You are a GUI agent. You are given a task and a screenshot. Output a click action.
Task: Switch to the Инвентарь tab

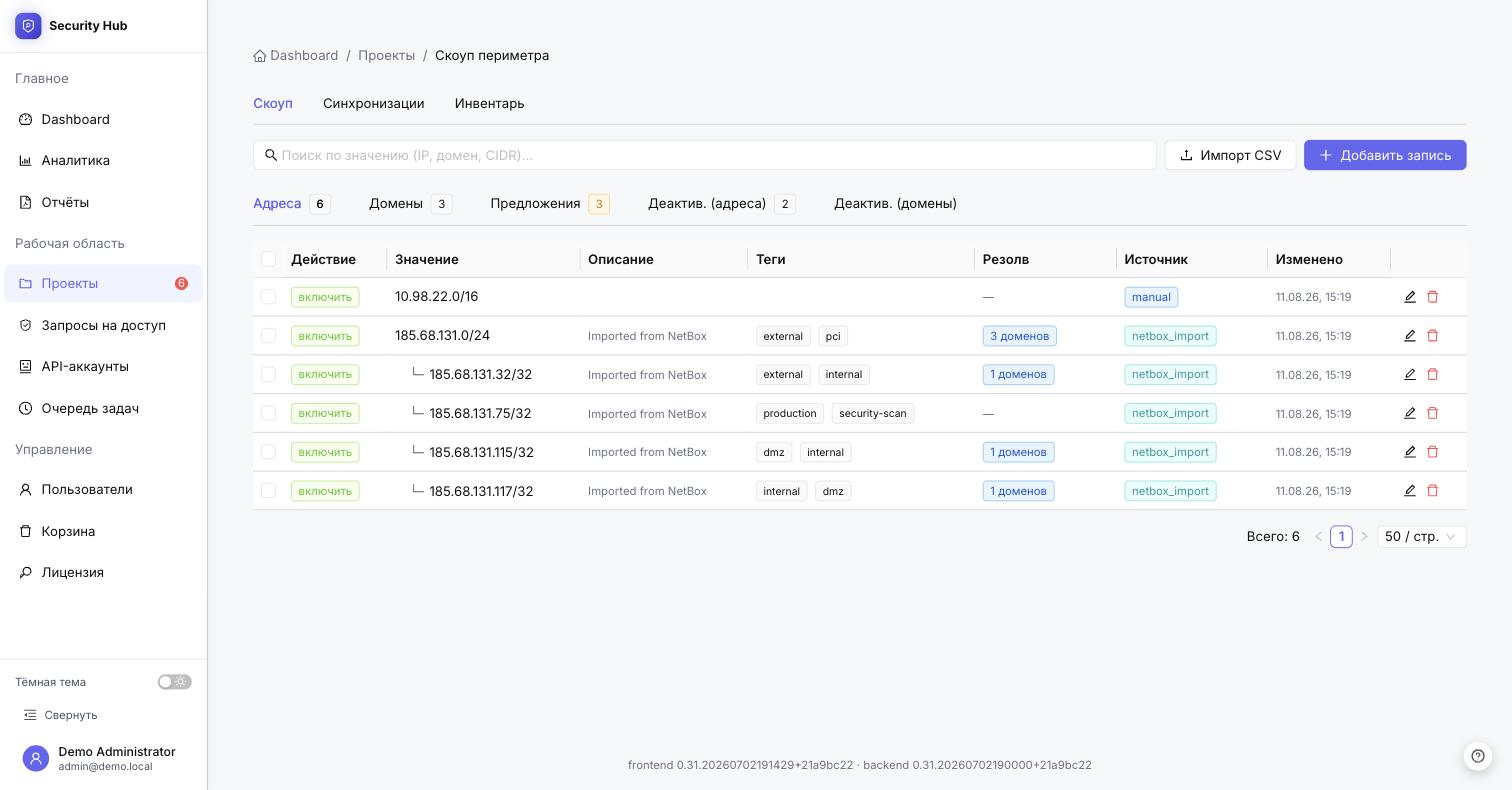pos(490,104)
